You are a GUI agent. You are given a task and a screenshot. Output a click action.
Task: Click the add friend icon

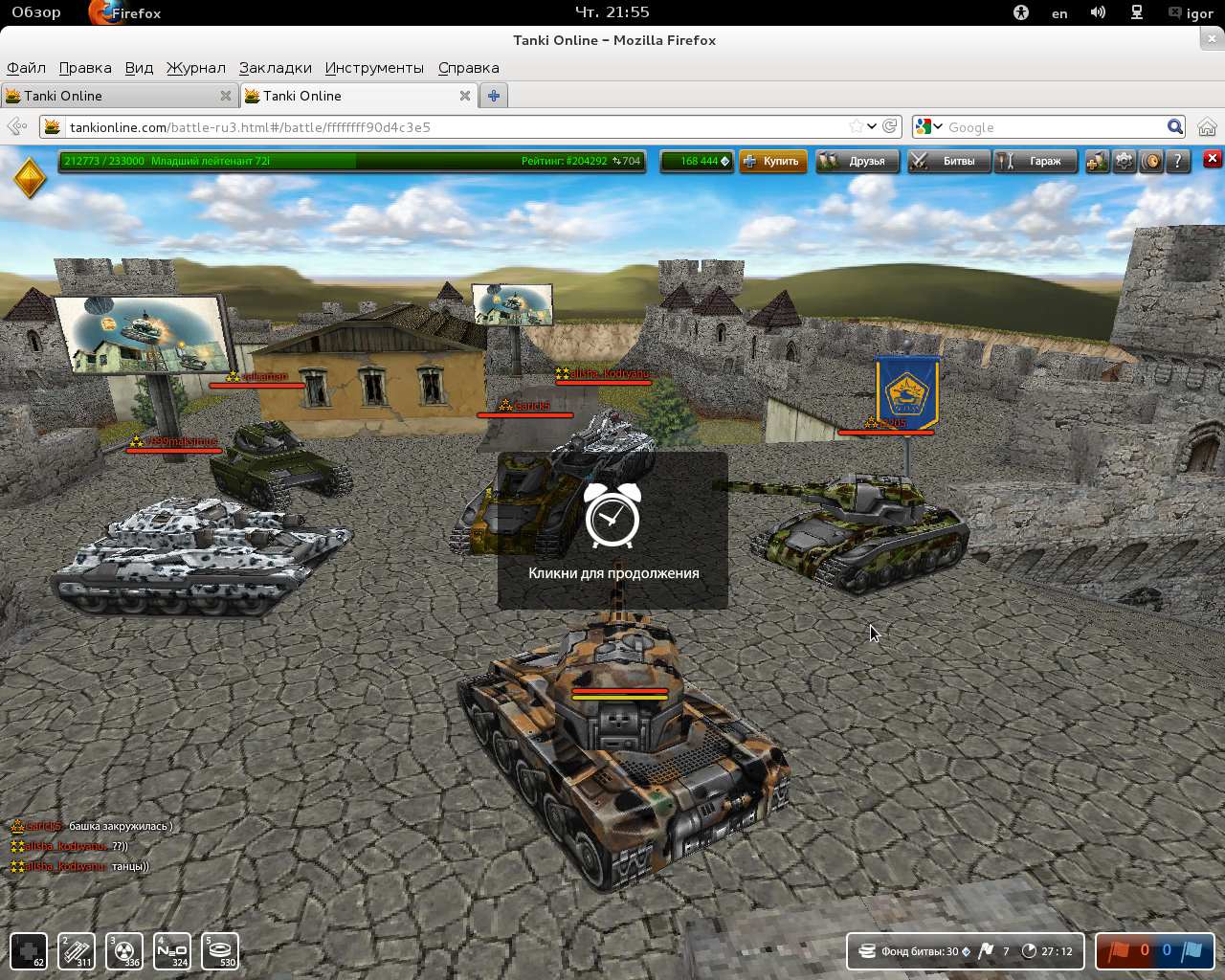[1097, 162]
